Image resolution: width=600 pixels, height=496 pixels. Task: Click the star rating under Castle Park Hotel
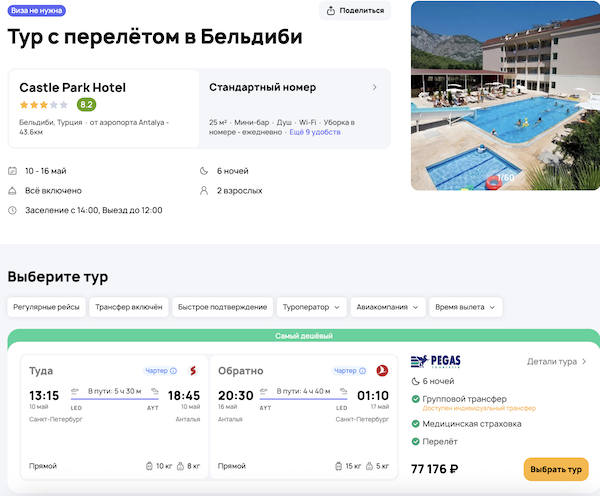tap(43, 104)
